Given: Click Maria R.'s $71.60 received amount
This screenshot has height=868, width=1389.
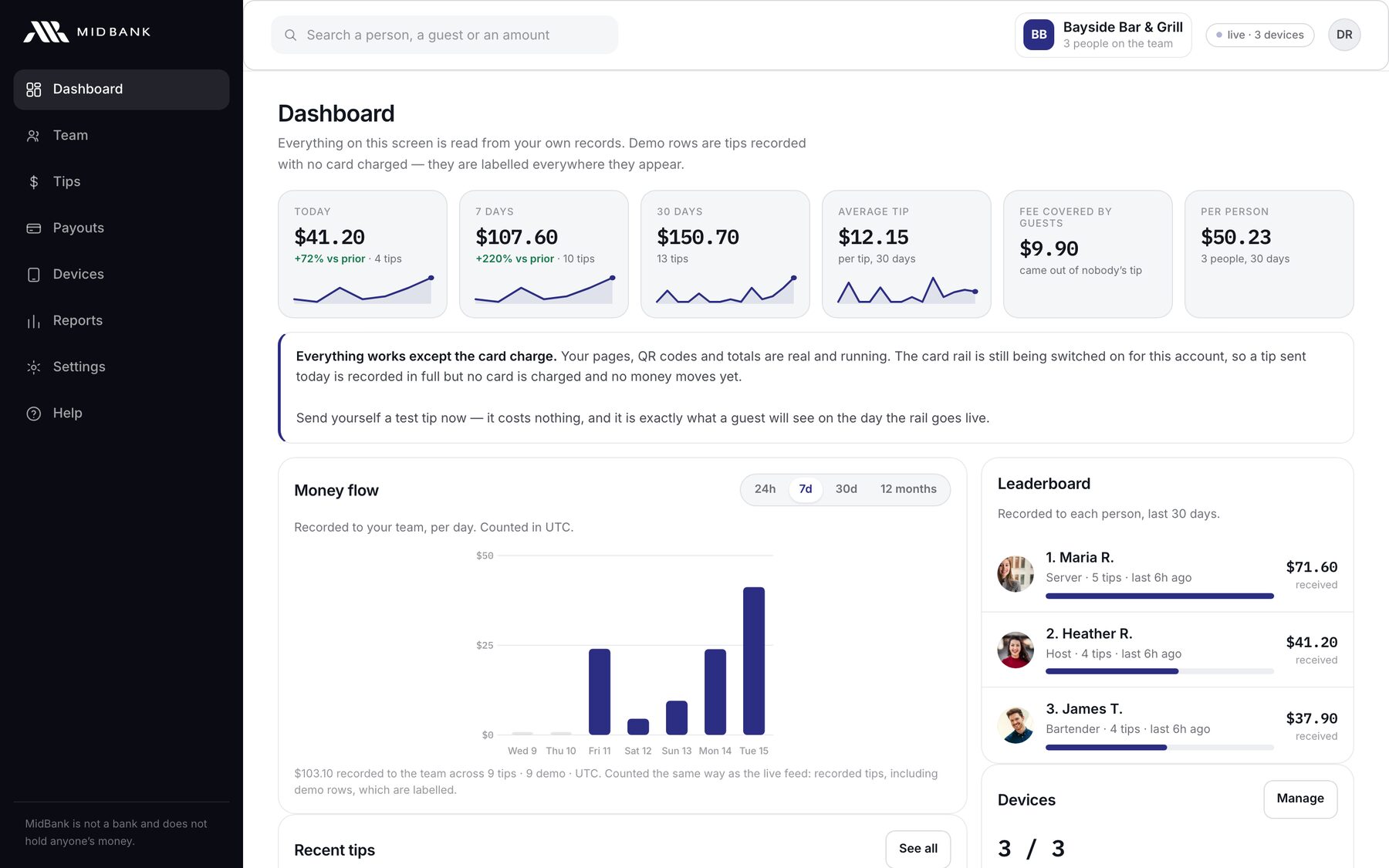Looking at the screenshot, I should coord(1312,567).
